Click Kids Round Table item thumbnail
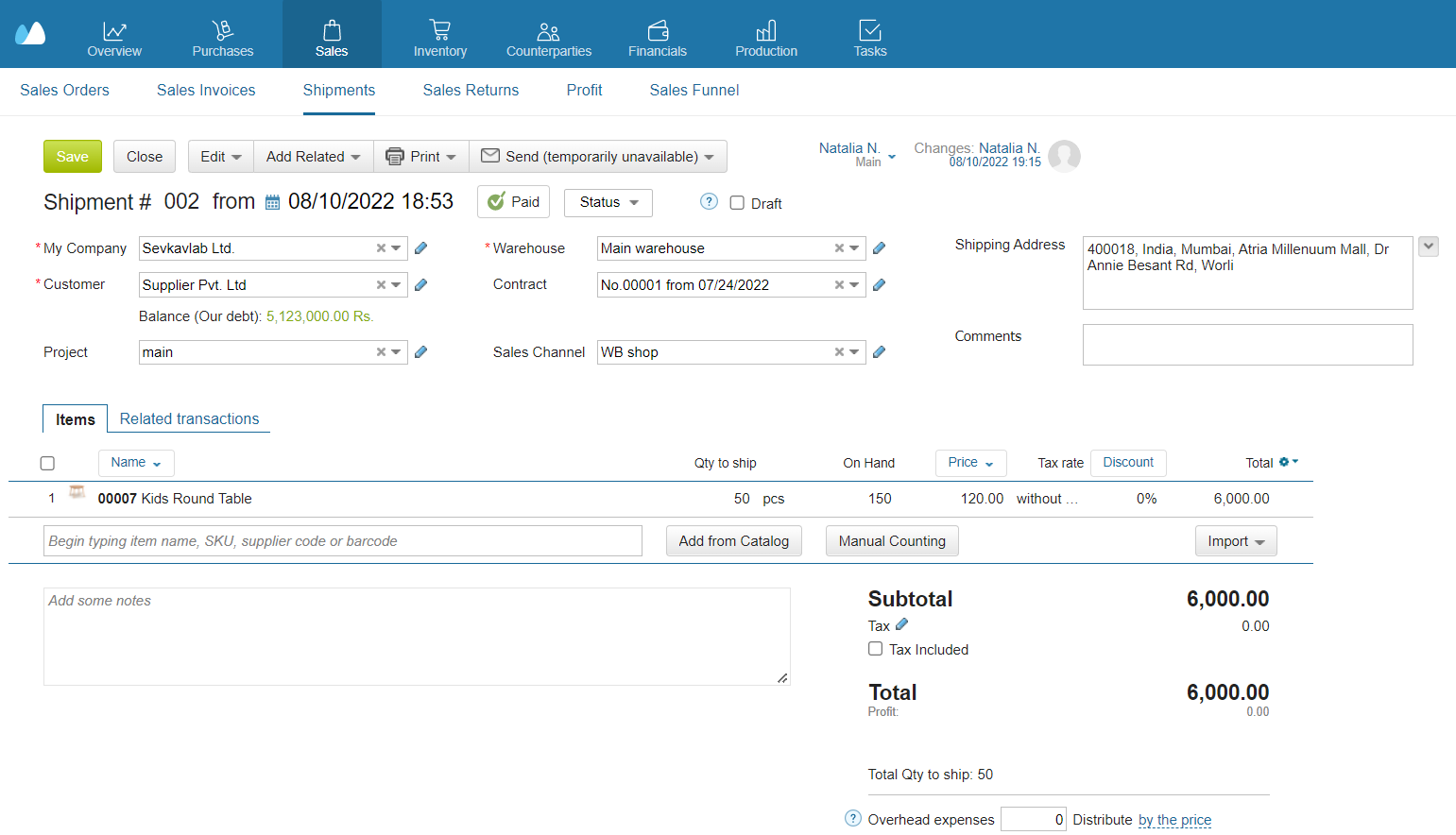1456x835 pixels. (x=77, y=492)
